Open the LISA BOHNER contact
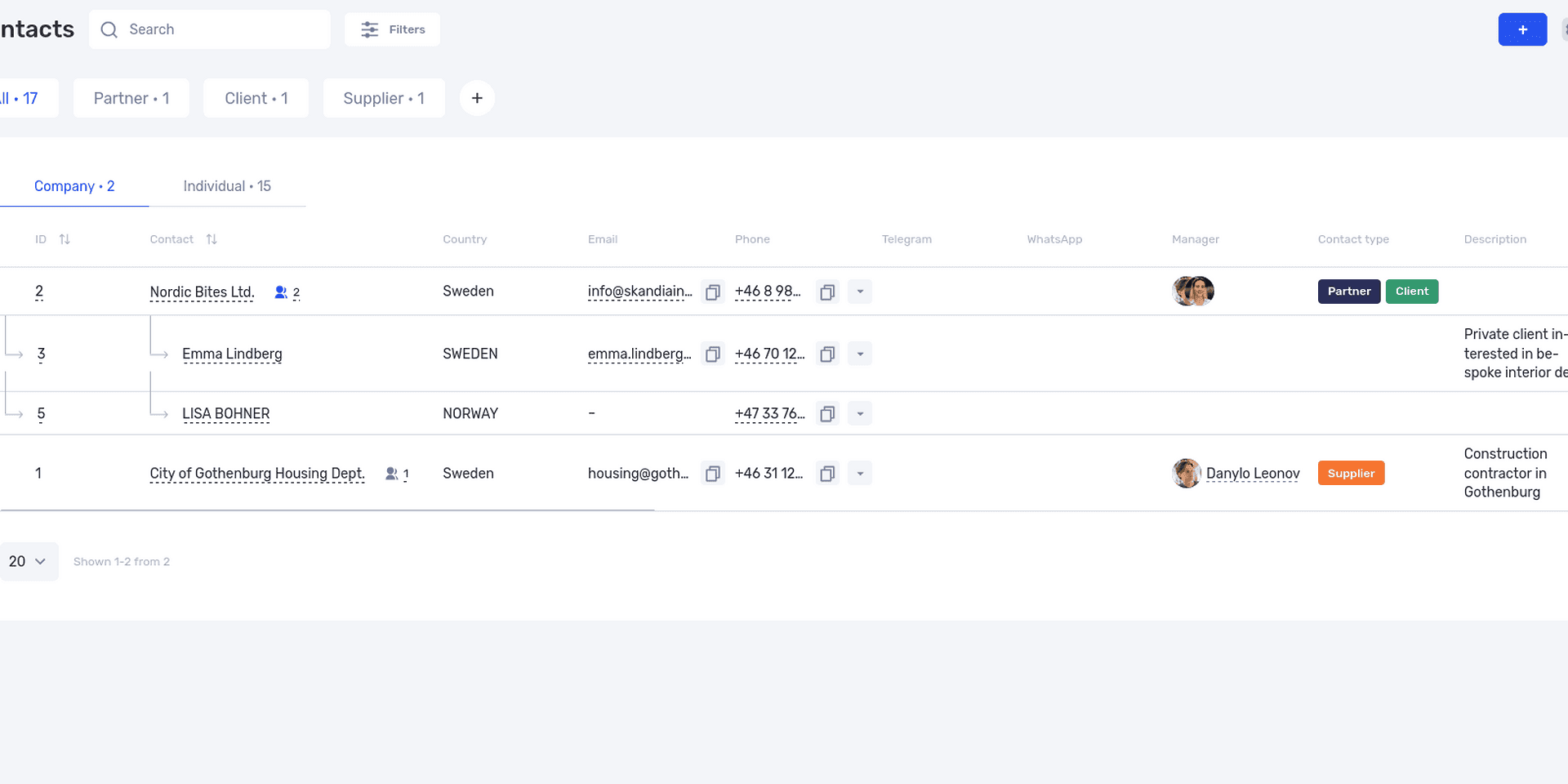The image size is (1568, 784). pos(225,413)
